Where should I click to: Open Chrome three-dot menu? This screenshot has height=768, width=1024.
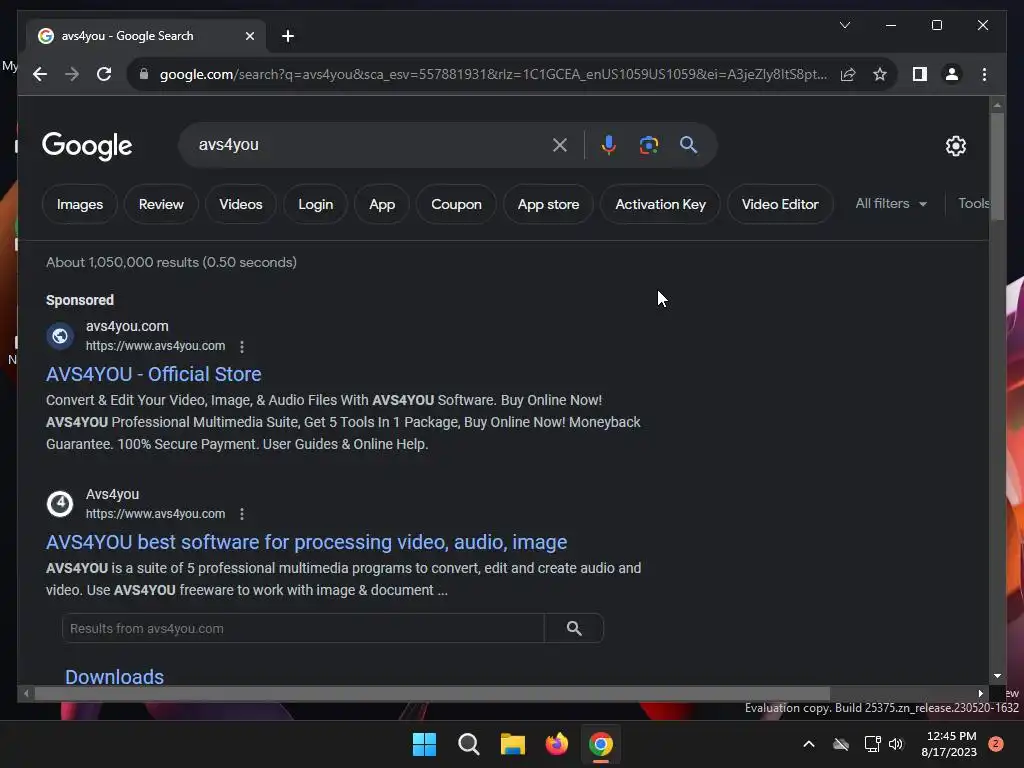tap(984, 74)
